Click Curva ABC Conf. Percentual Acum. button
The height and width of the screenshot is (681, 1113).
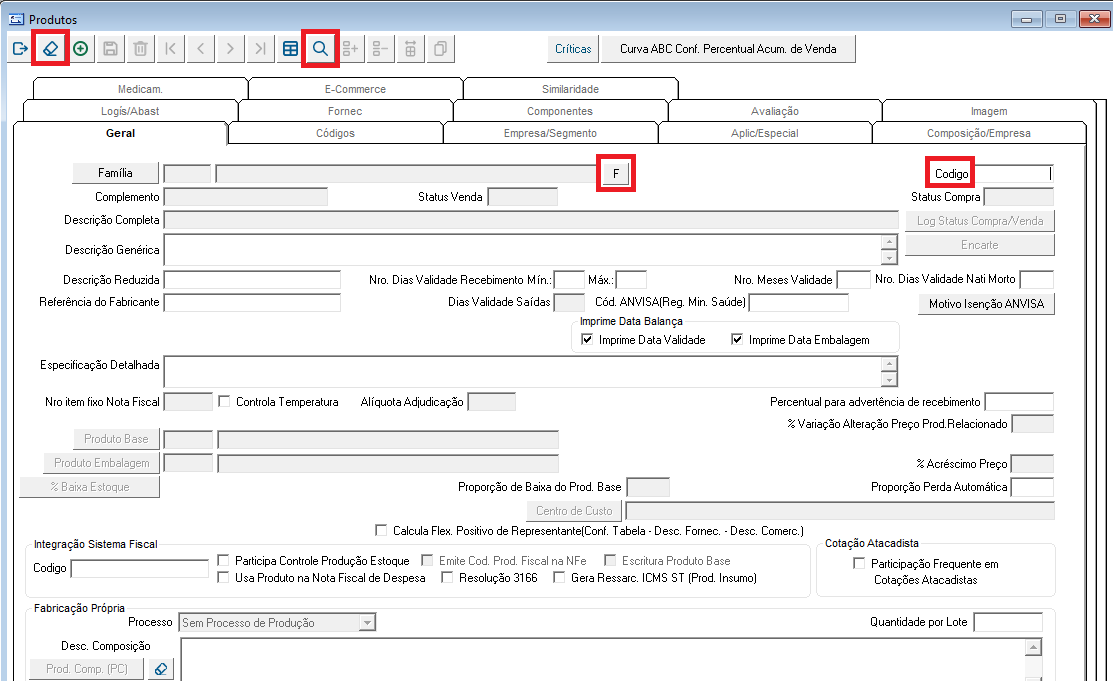(x=728, y=49)
